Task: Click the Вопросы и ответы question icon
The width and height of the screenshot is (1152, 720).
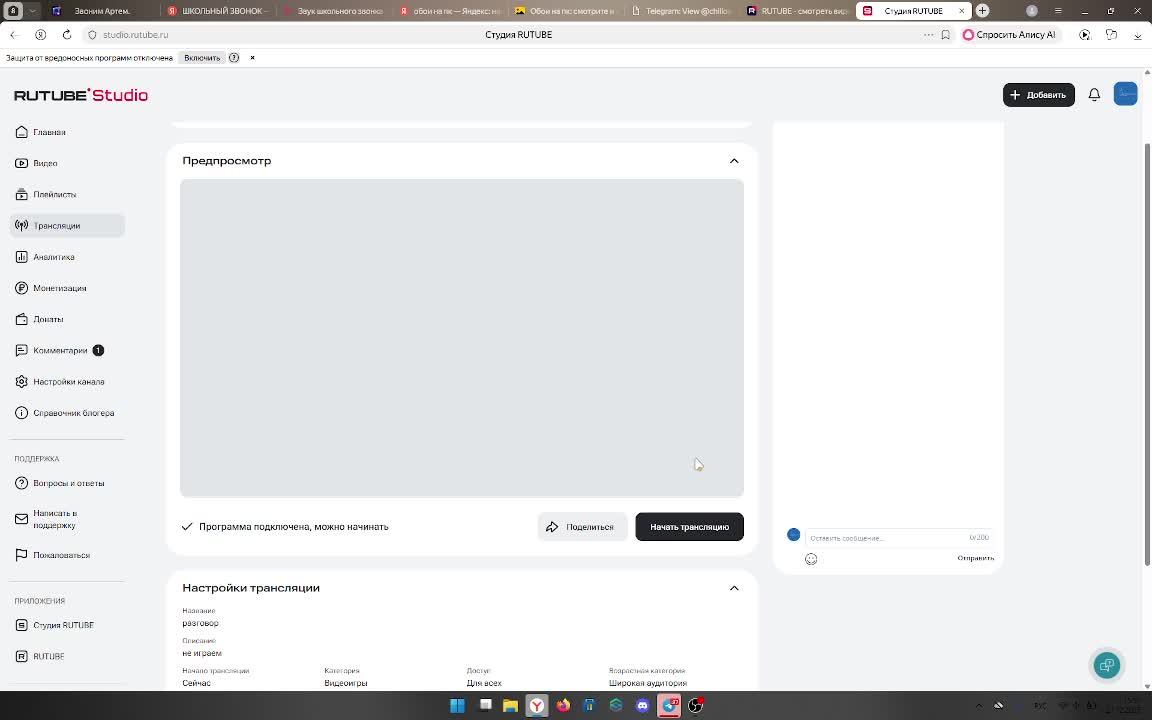Action: [21, 483]
